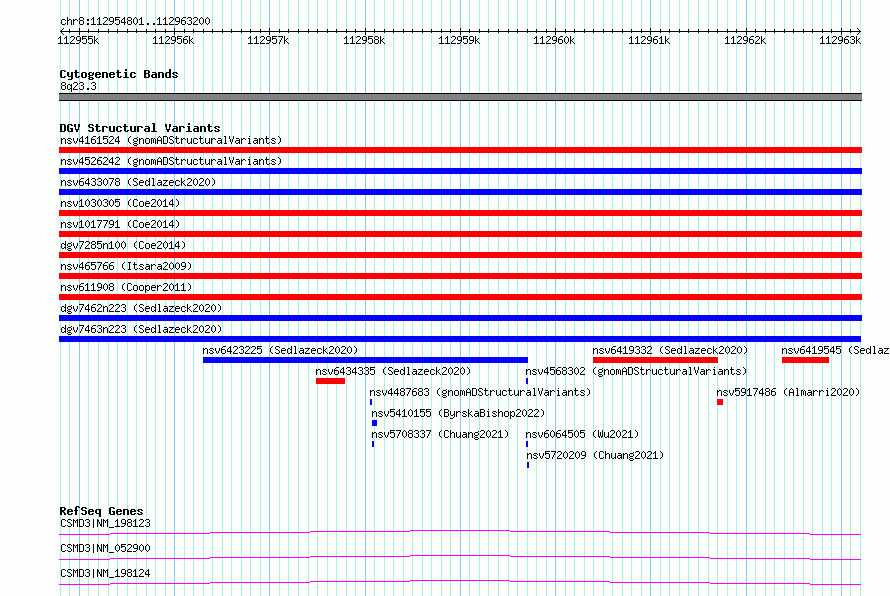This screenshot has height=596, width=890.
Task: Click the DGV Structural Variants heading
Action: coord(140,128)
